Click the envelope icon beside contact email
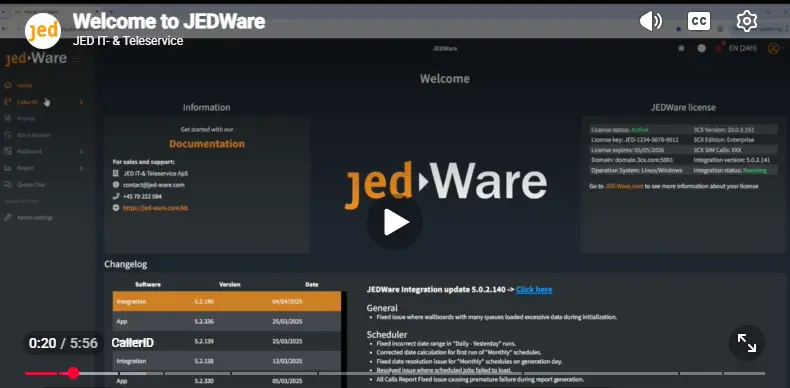This screenshot has width=790, height=388. (116, 185)
